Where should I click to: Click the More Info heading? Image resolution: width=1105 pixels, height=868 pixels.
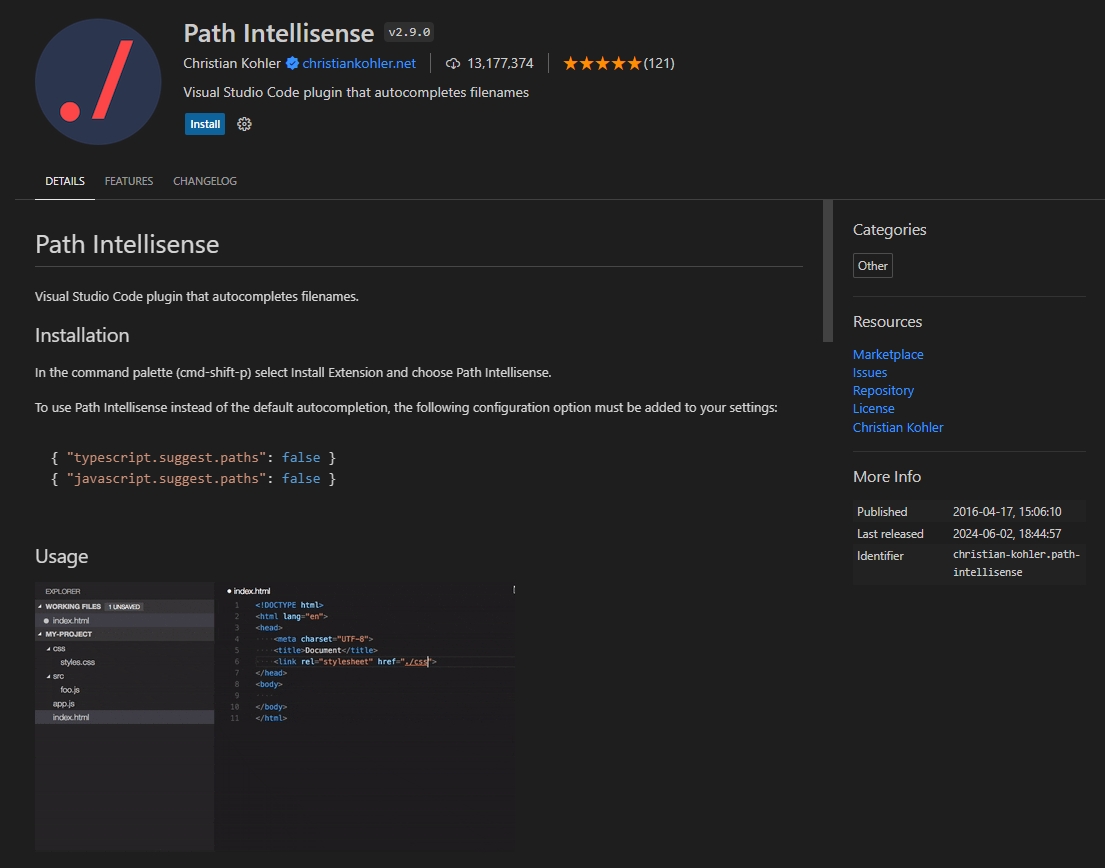click(887, 476)
